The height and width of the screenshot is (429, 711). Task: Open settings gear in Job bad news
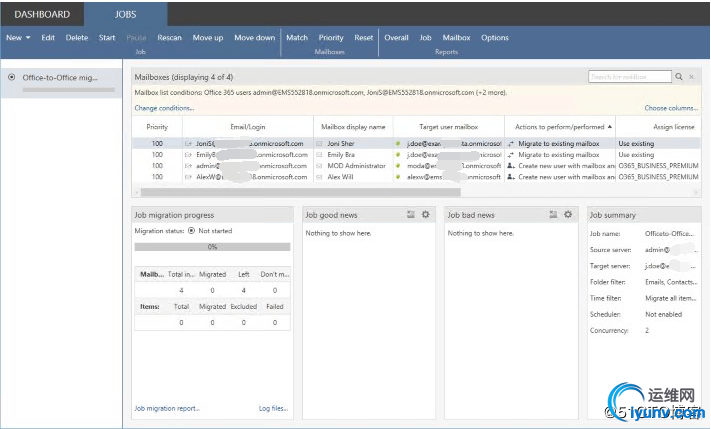[x=568, y=214]
